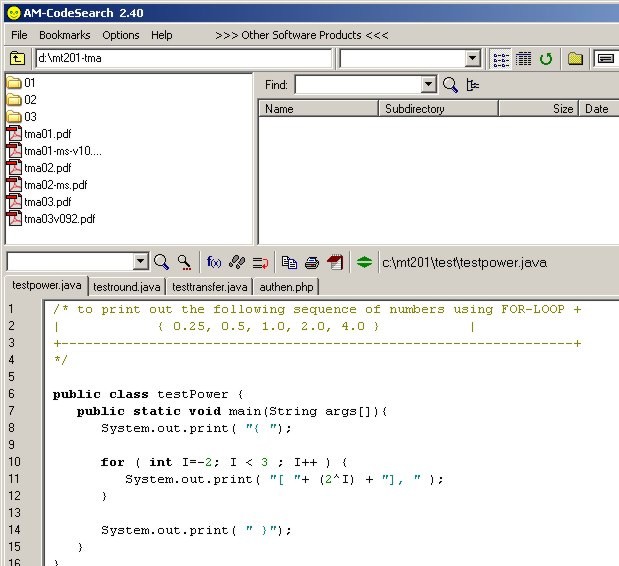619x566 pixels.
Task: Click the footsteps icon in code toolbar
Action: (x=237, y=262)
